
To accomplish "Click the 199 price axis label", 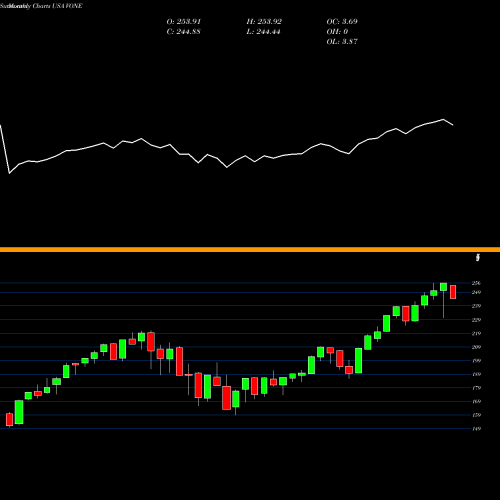I will click(x=476, y=361).
